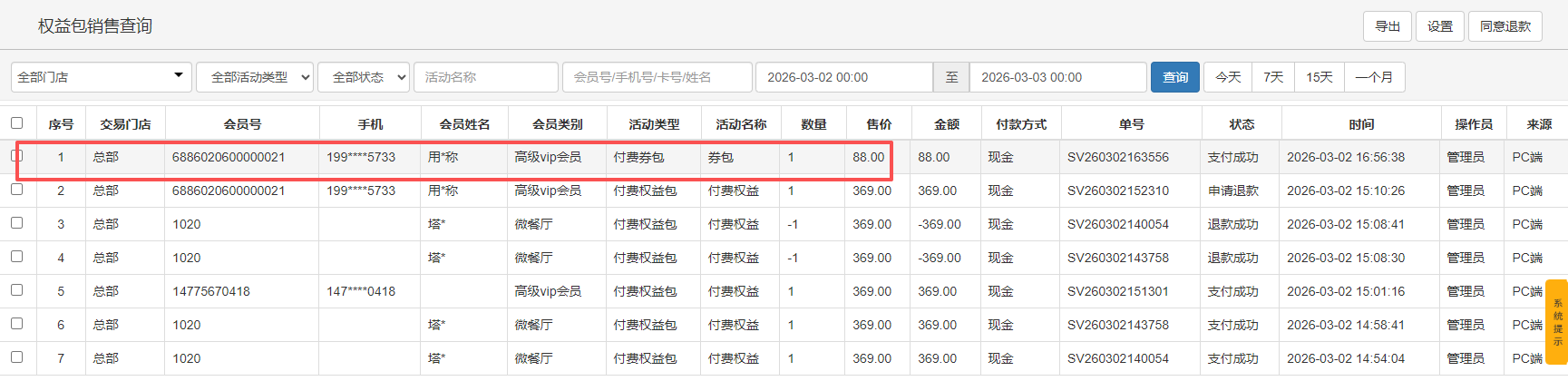Select the 15天 quick date filter
The image size is (1568, 381).
coord(1319,77)
